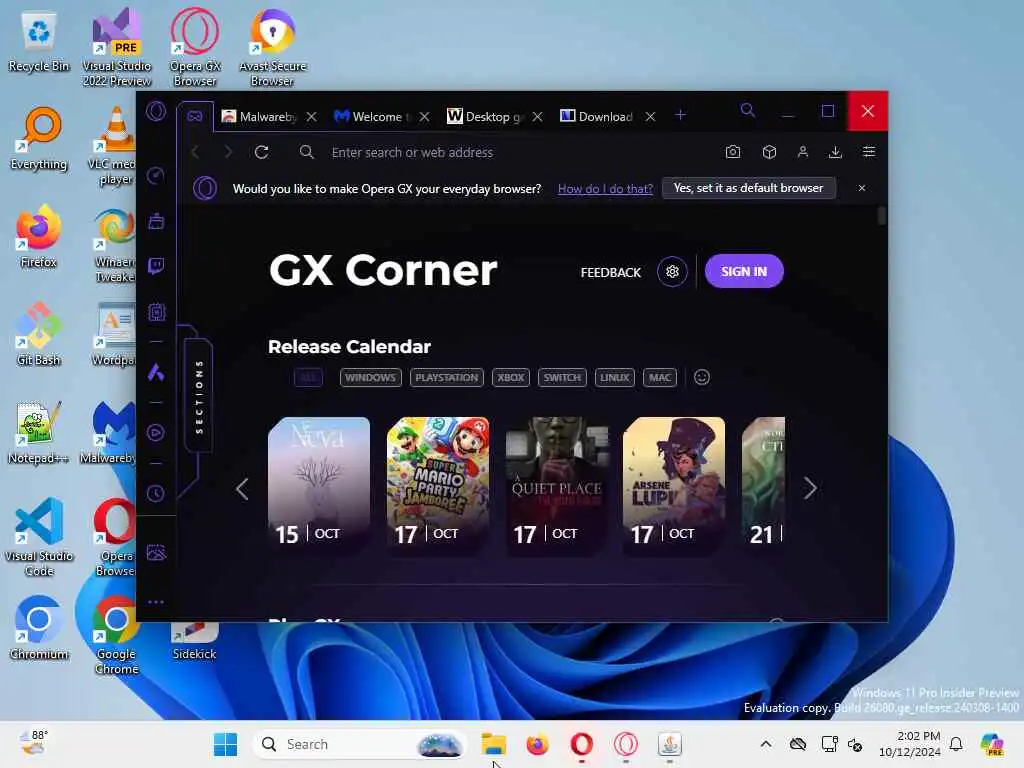Click the smiley face filter icon
This screenshot has width=1024, height=768.
pos(701,377)
